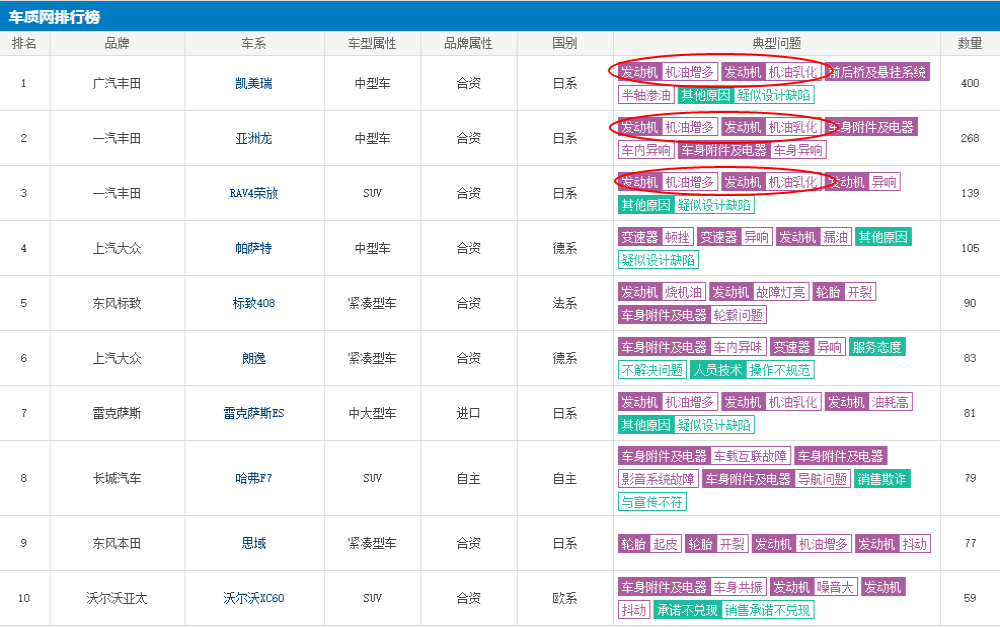Select the 欧系 country cell
The height and width of the screenshot is (627, 1000).
tap(564, 598)
